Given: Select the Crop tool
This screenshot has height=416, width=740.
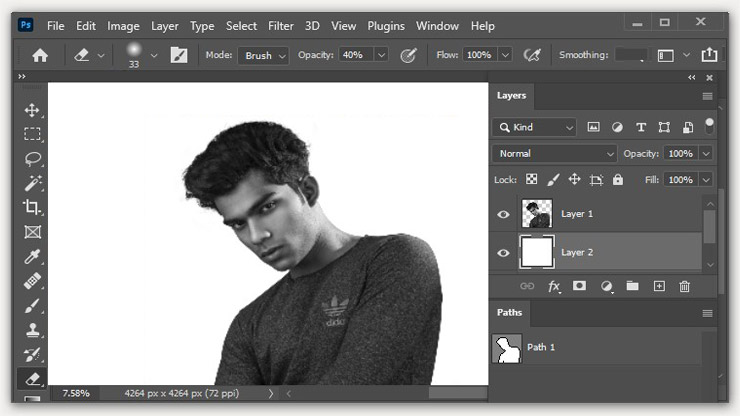Looking at the screenshot, I should click(x=32, y=208).
